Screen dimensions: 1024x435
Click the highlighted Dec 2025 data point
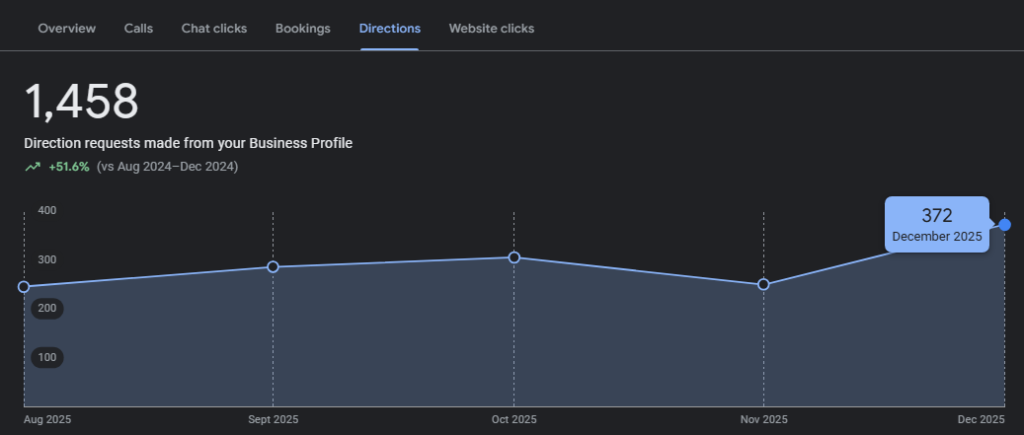pos(1004,225)
